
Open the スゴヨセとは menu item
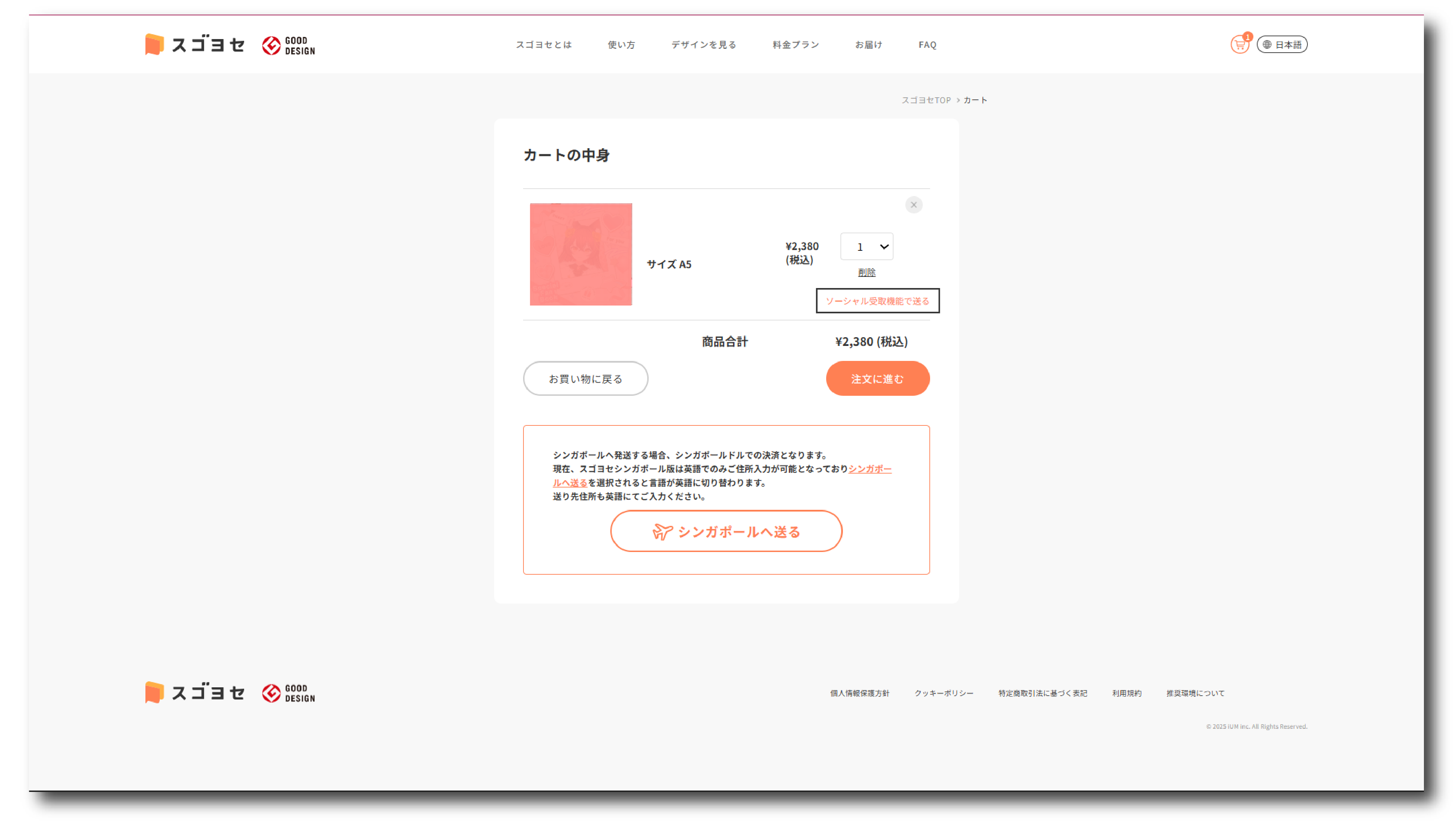pos(543,45)
